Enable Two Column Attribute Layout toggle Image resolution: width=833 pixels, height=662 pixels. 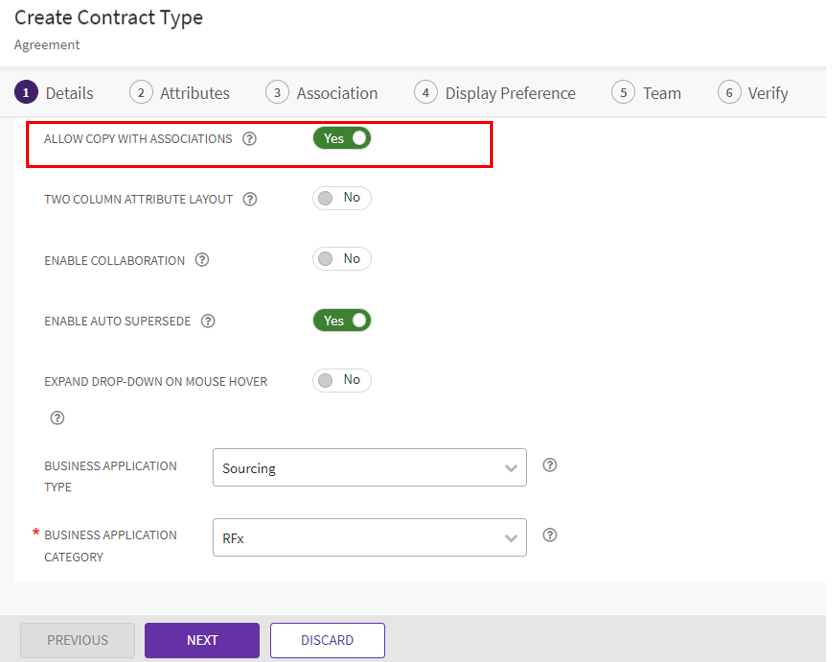(342, 198)
